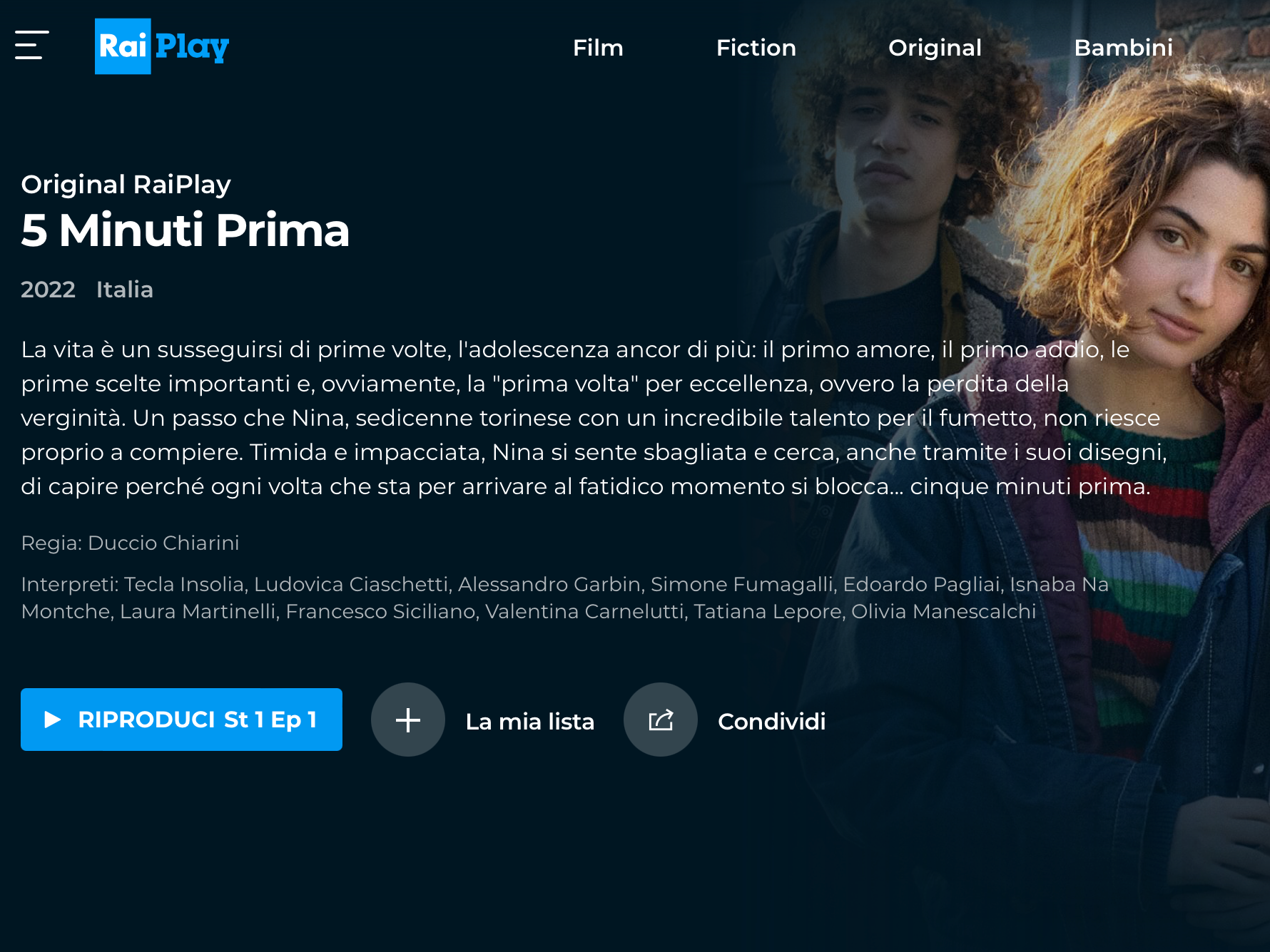Open the Bambini section
The width and height of the screenshot is (1270, 952).
click(1124, 48)
